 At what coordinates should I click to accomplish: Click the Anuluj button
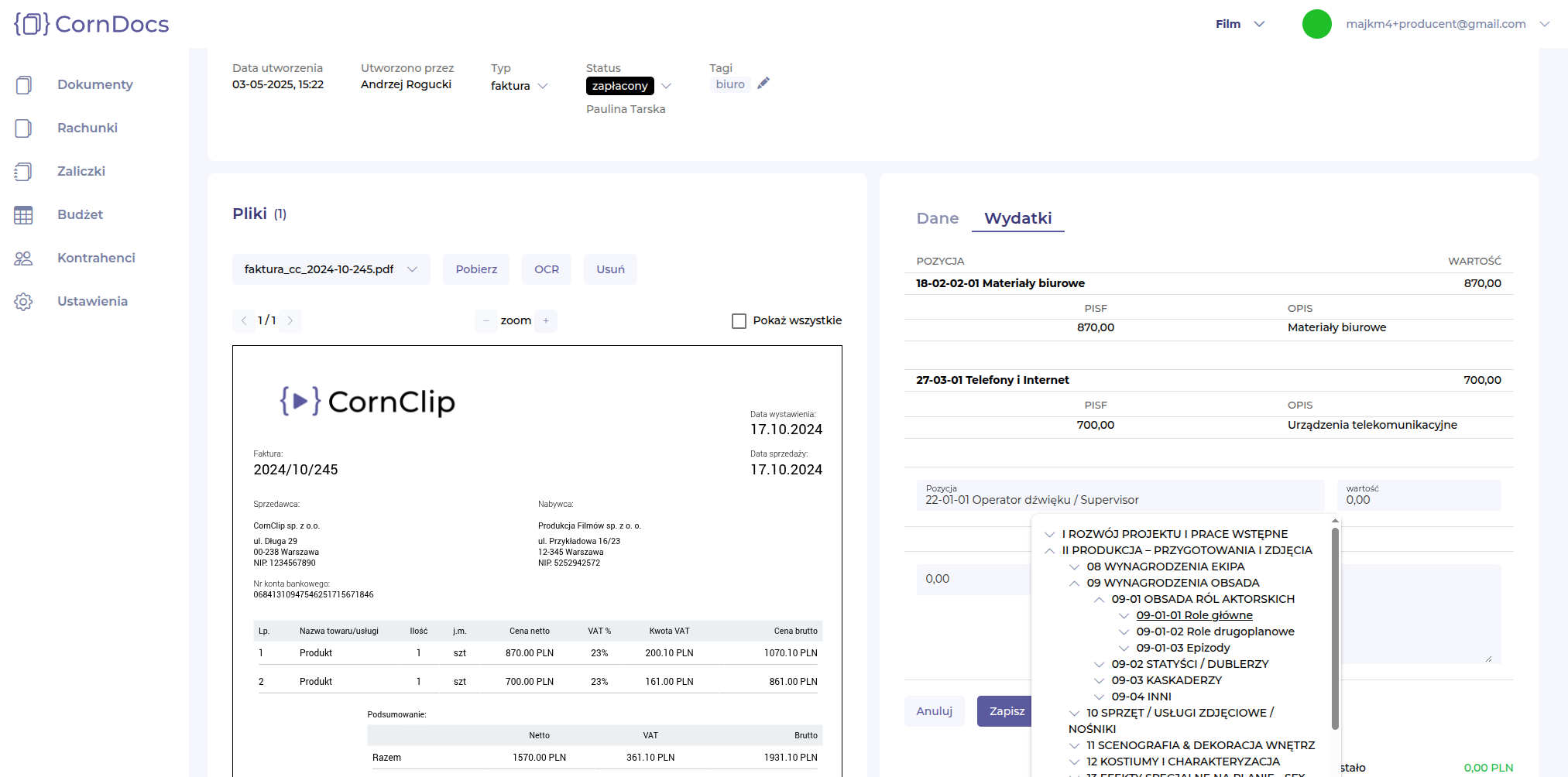pyautogui.click(x=935, y=711)
